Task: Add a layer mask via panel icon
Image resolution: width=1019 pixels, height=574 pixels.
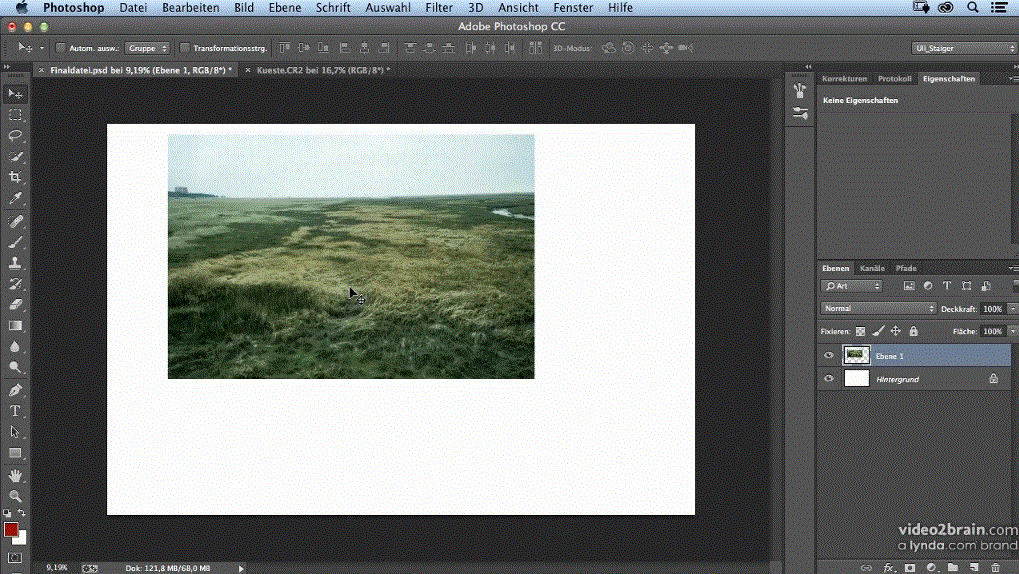Action: pos(910,567)
